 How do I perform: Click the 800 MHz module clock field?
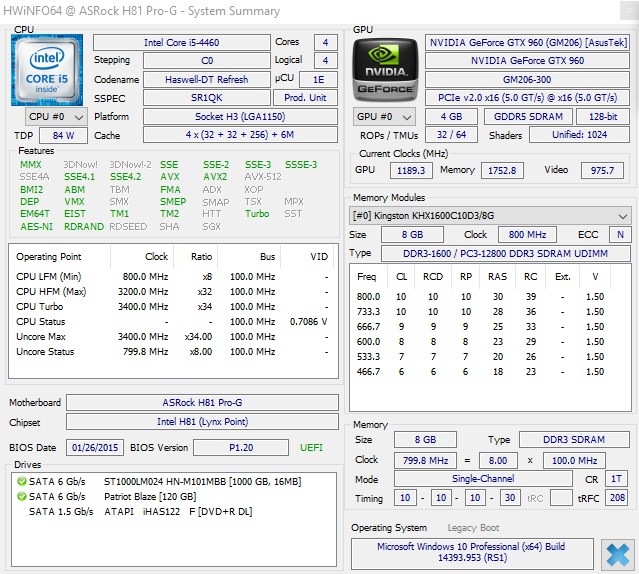tap(527, 235)
